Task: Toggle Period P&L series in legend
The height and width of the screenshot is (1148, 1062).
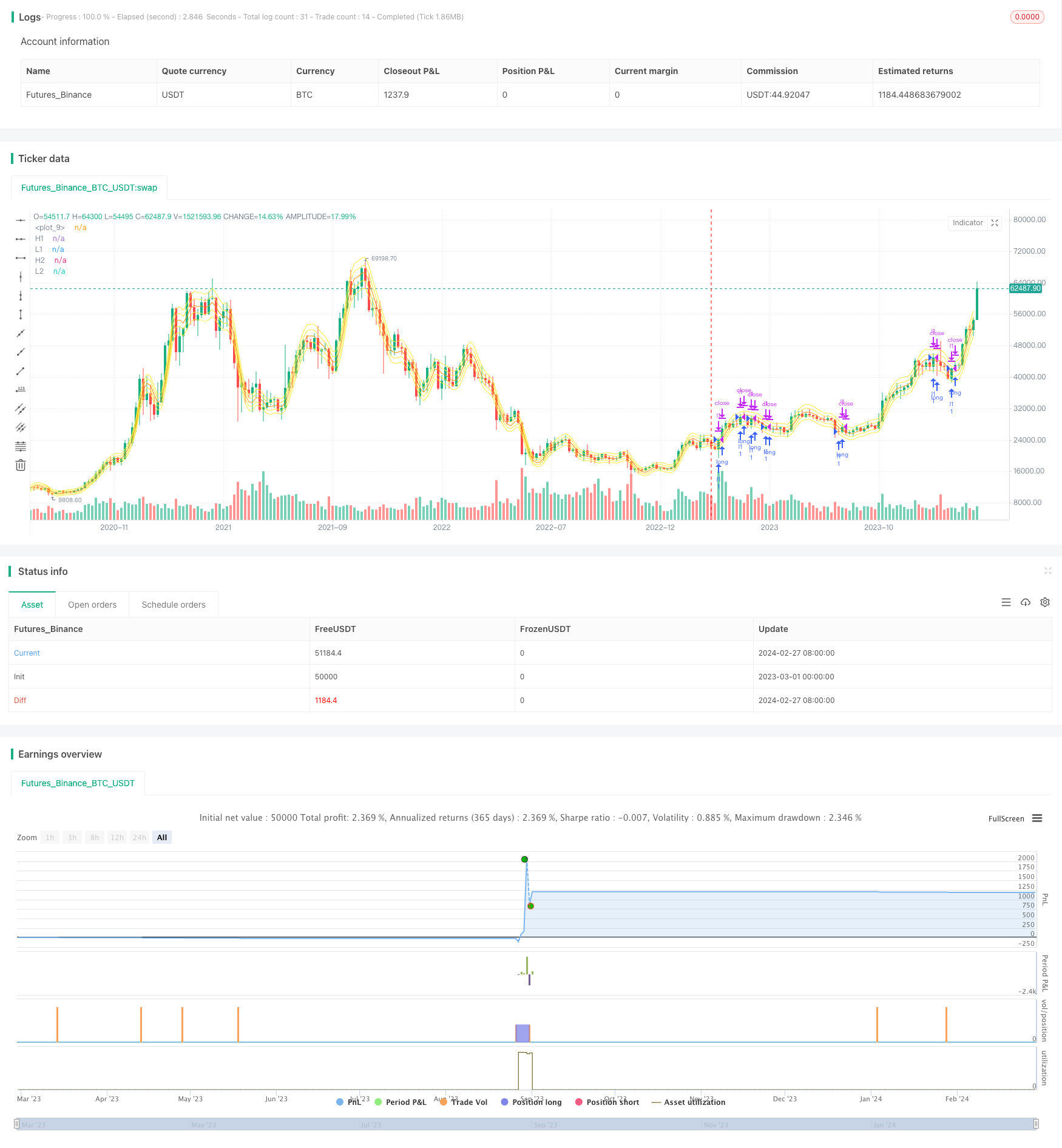Action: point(401,1102)
